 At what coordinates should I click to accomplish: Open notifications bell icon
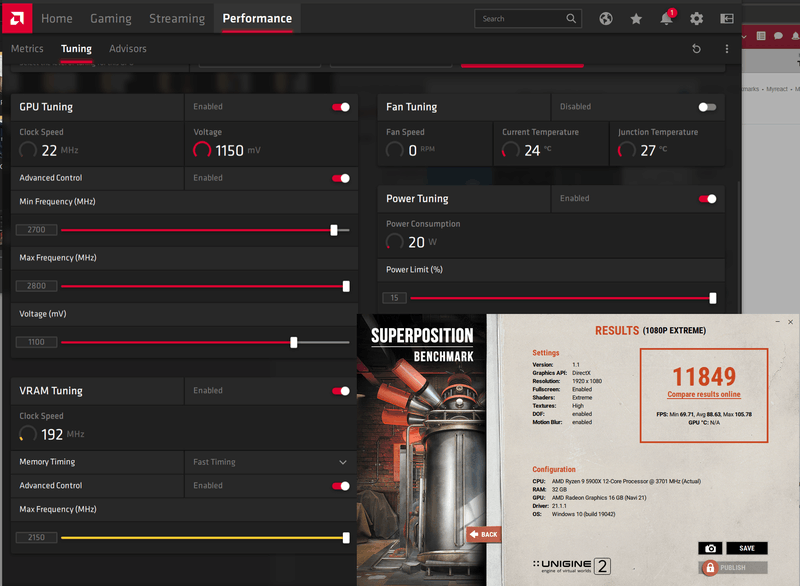pos(666,18)
